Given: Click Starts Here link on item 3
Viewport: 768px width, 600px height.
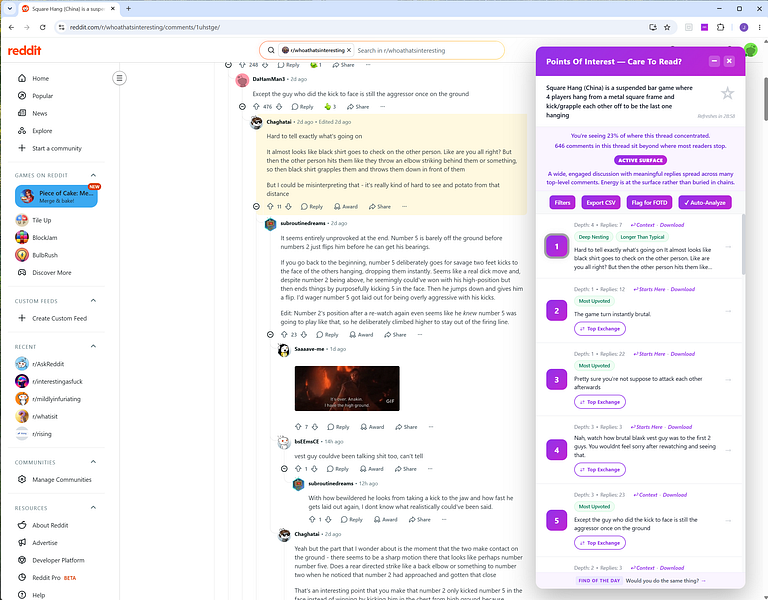Looking at the screenshot, I should [649, 354].
